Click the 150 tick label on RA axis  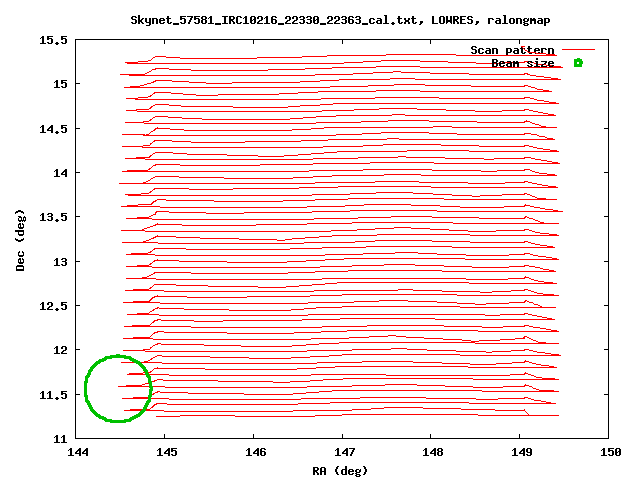tap(611, 452)
